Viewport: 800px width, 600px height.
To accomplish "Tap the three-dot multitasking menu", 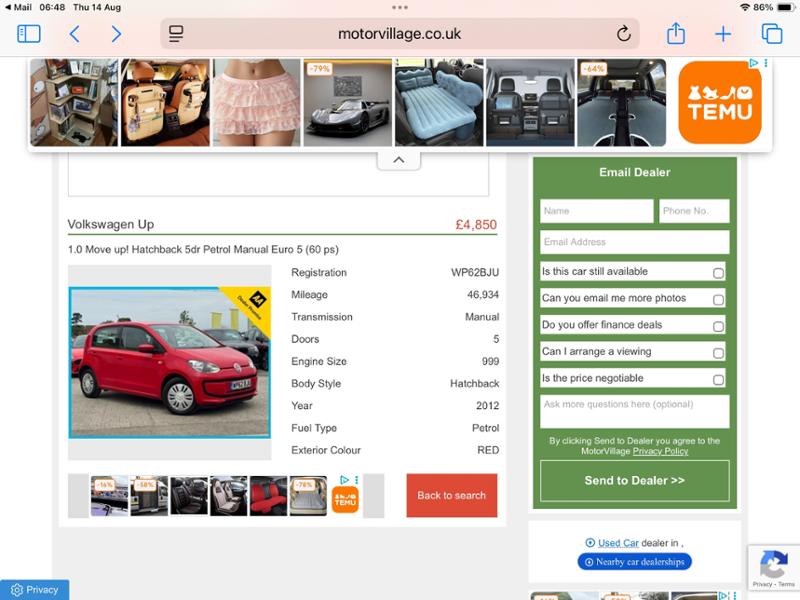I will [399, 7].
